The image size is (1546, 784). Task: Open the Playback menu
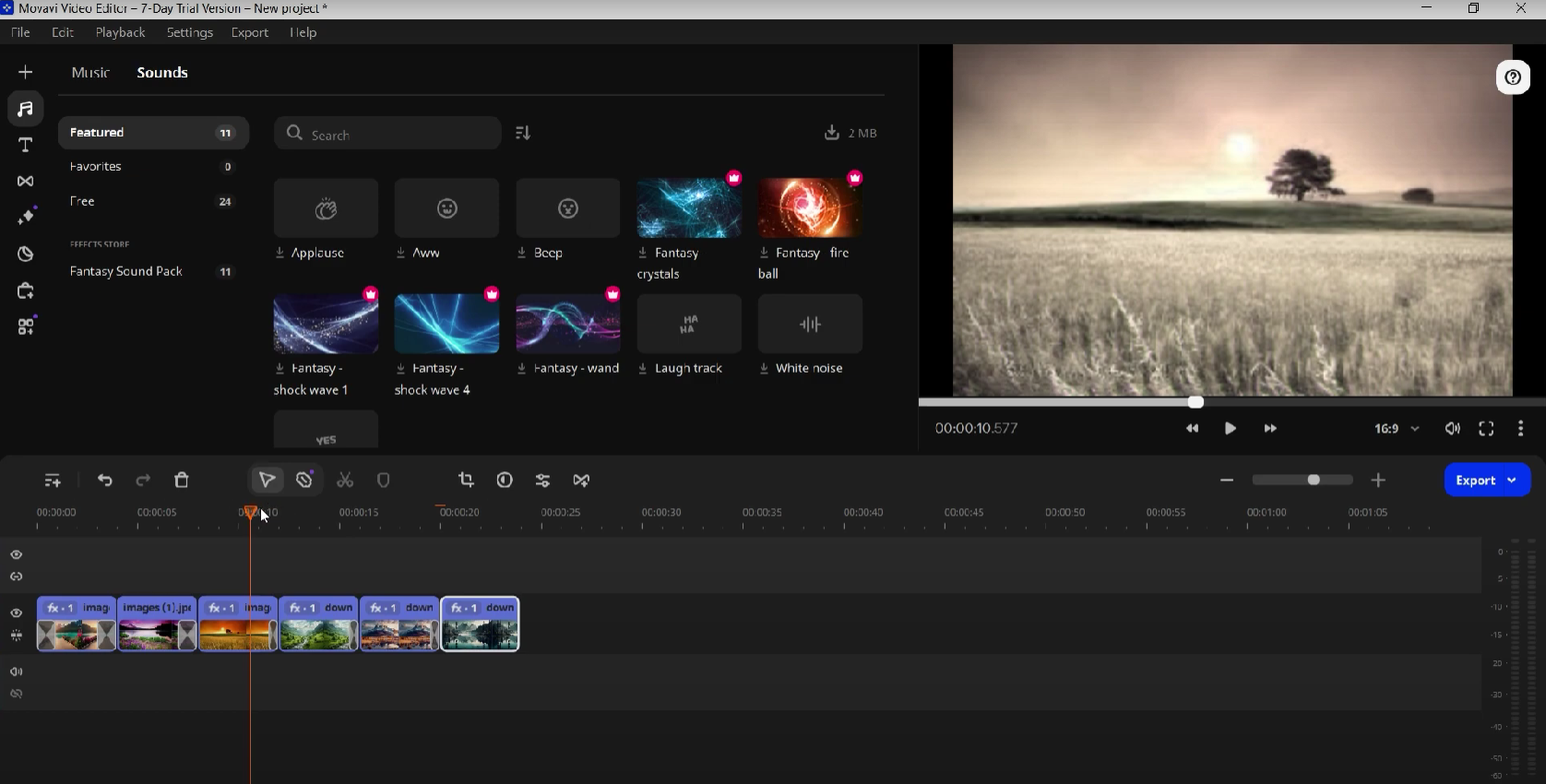[120, 32]
